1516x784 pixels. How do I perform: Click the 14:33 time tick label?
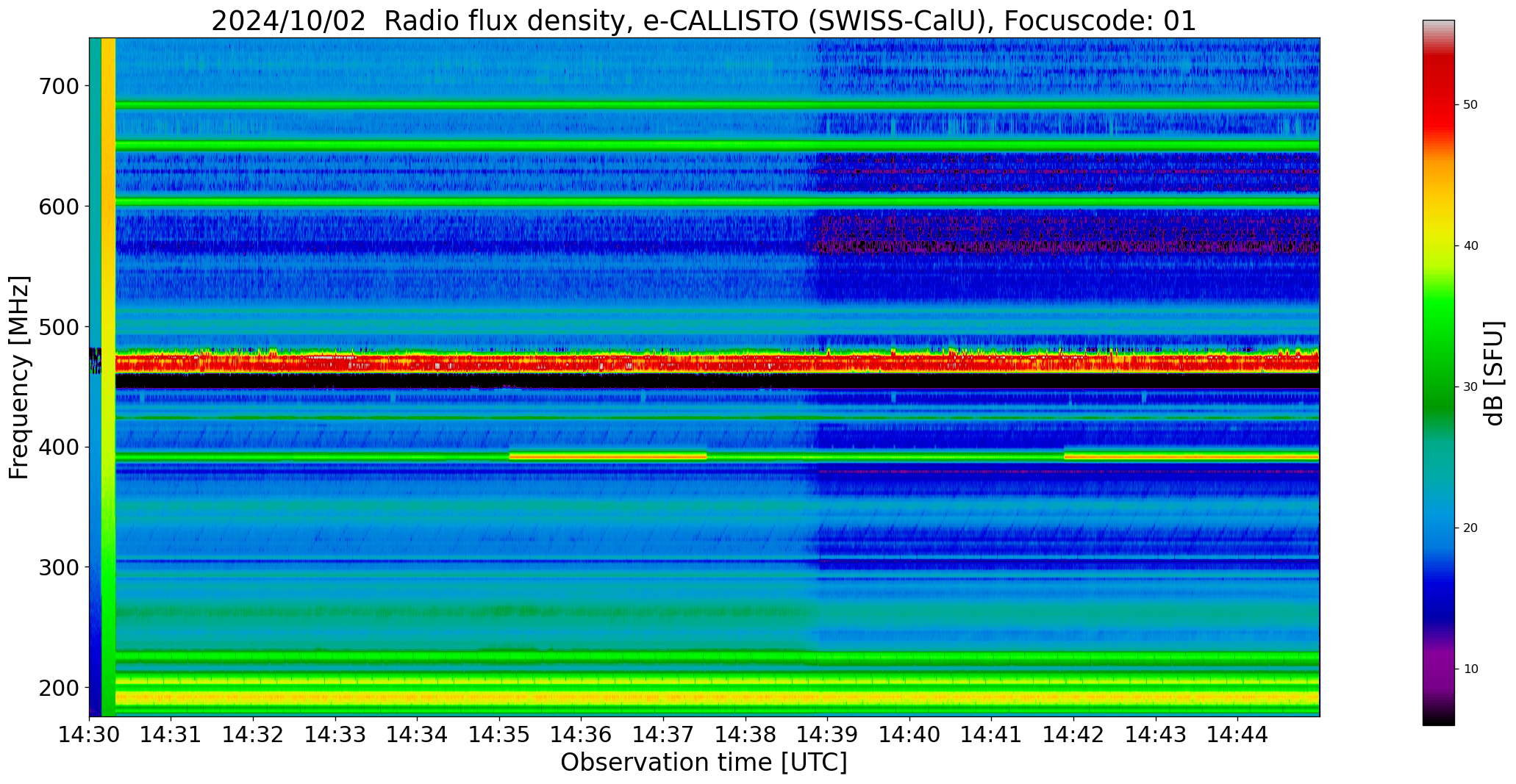click(335, 734)
